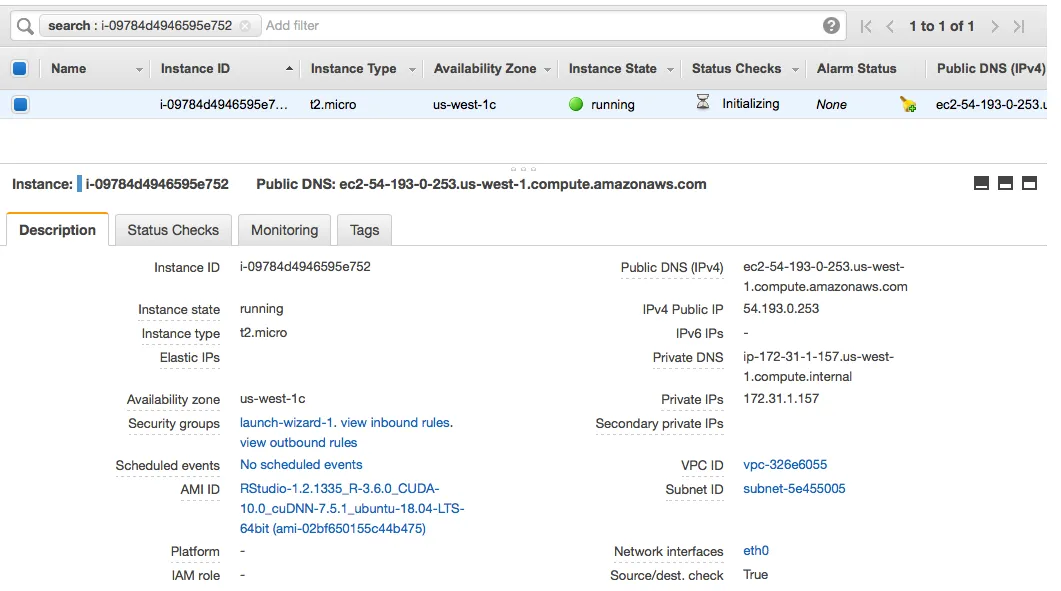This screenshot has height=591, width=1061.
Task: Click the Private IPs value 172.31.1.157
Action: (x=781, y=399)
